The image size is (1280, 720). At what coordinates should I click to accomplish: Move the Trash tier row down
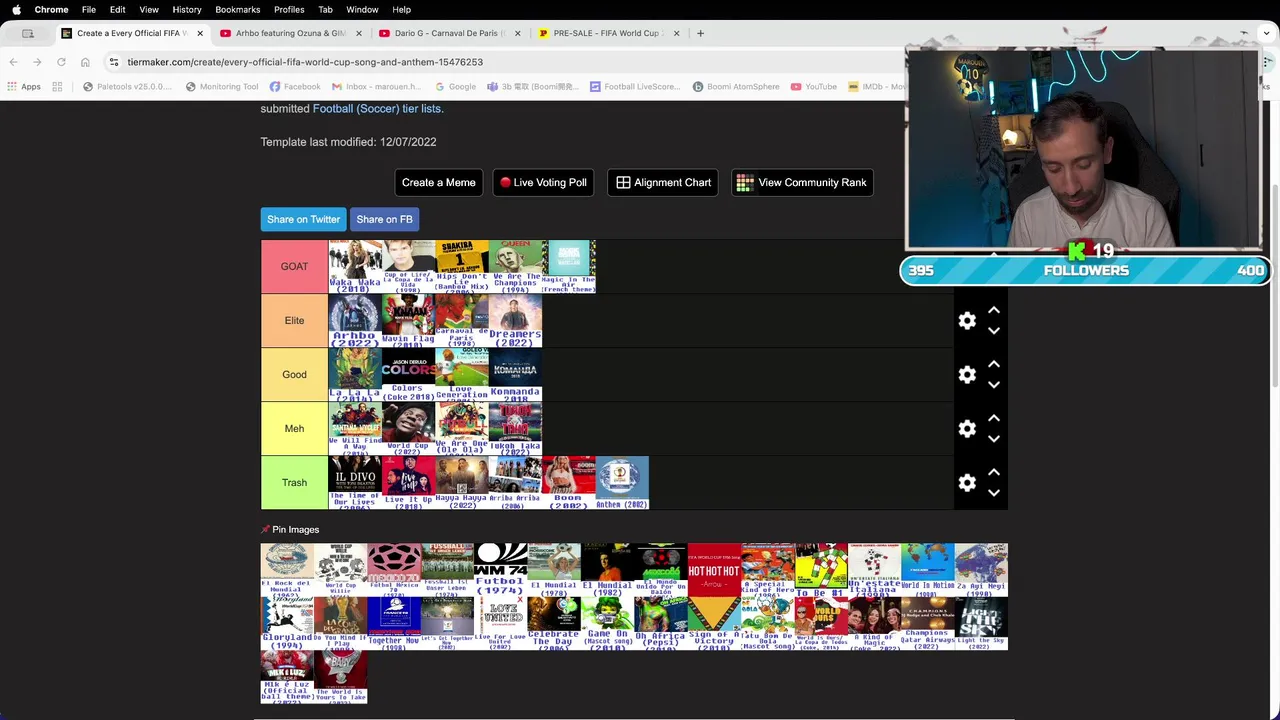coord(994,493)
